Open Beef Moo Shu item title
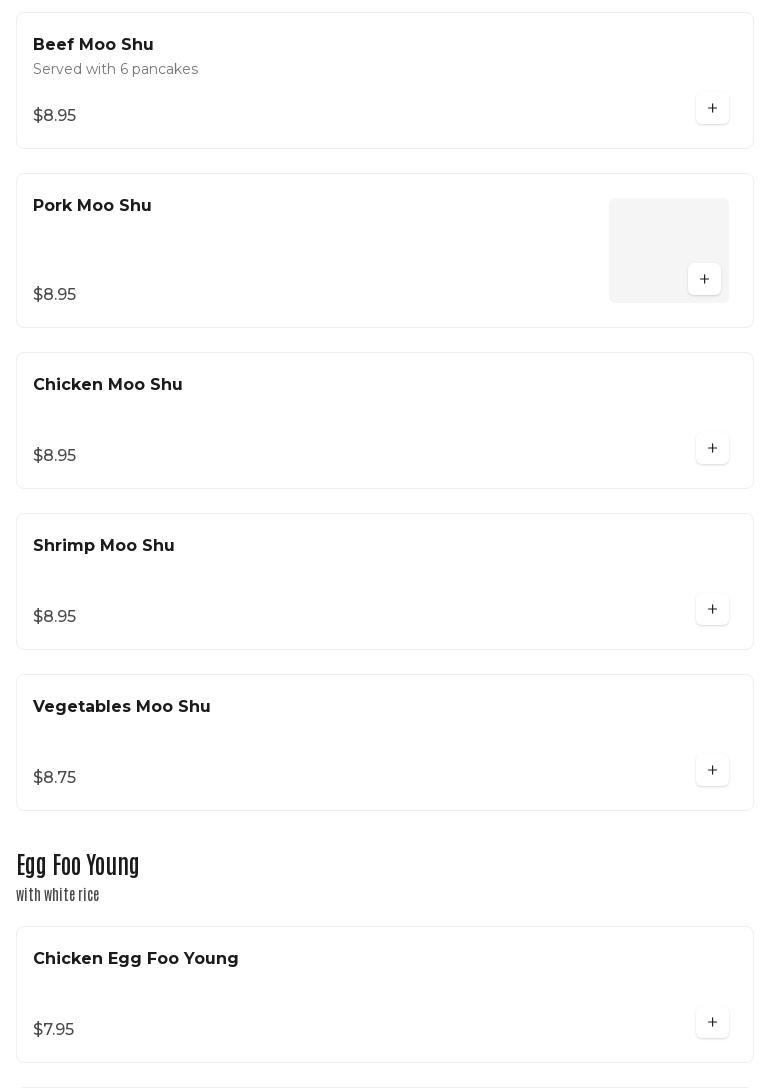 [93, 45]
